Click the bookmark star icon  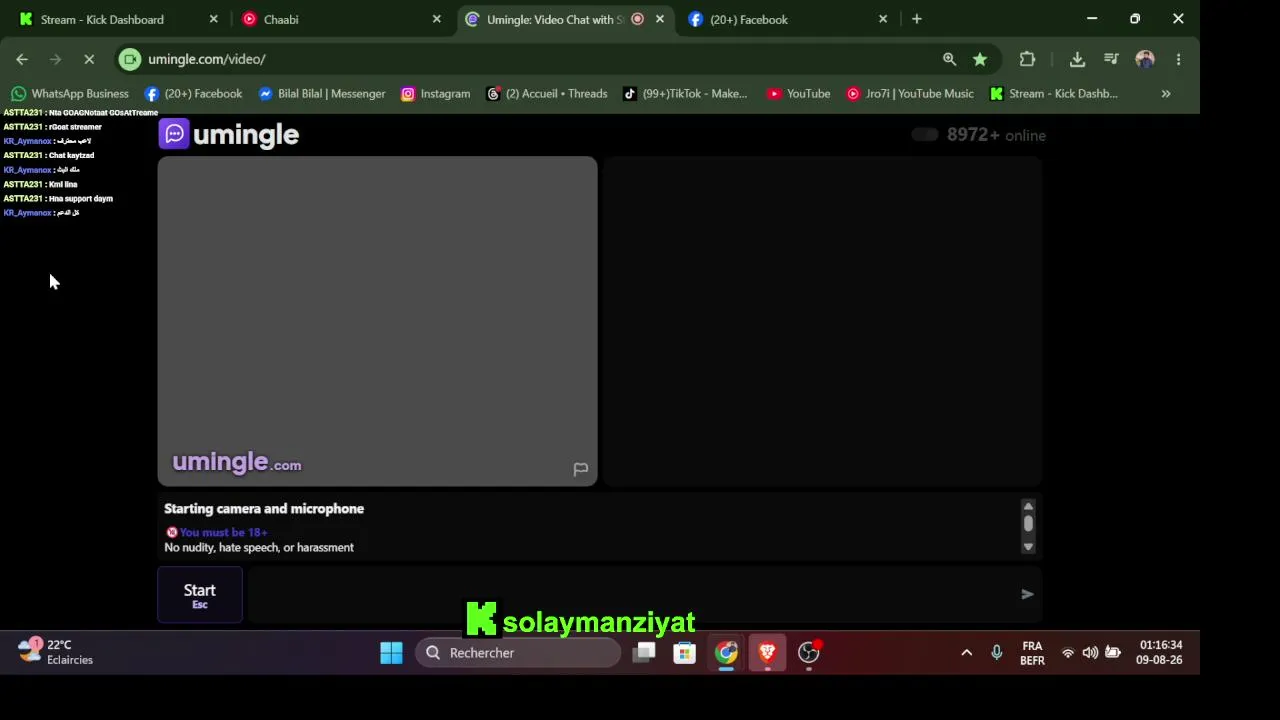click(980, 59)
